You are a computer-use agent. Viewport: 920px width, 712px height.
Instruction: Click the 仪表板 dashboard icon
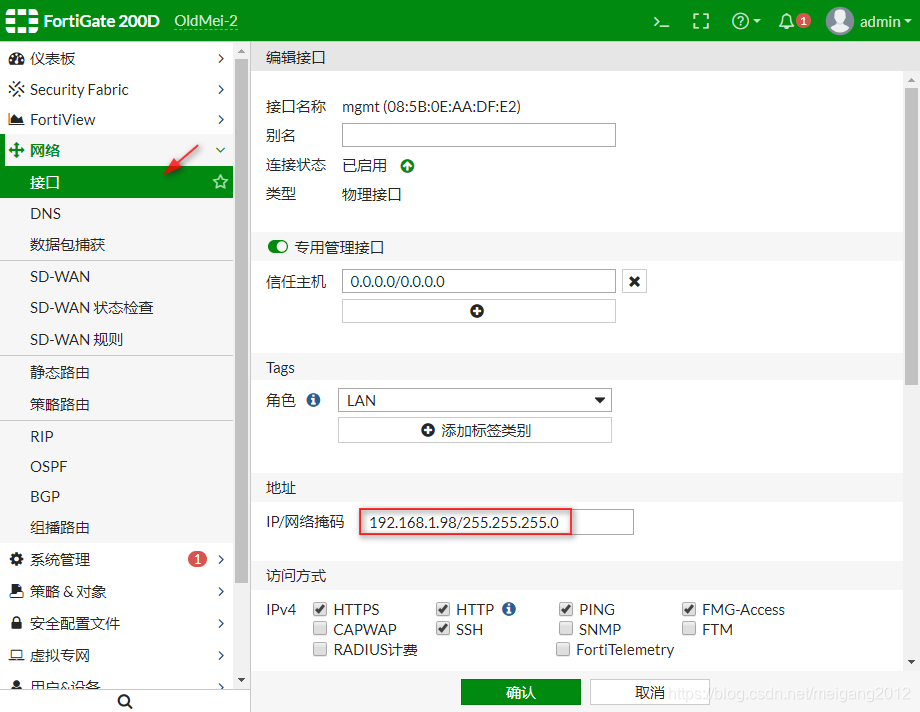16,59
